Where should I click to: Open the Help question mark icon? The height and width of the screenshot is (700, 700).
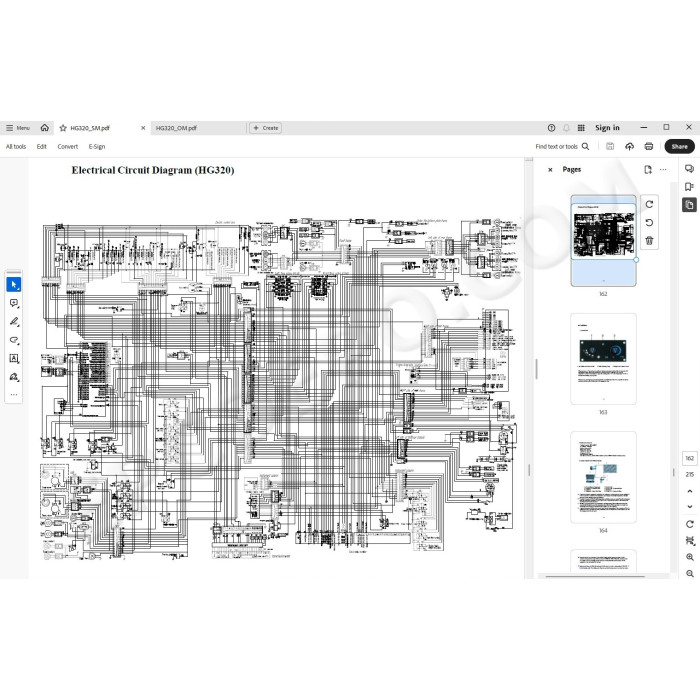pos(551,128)
